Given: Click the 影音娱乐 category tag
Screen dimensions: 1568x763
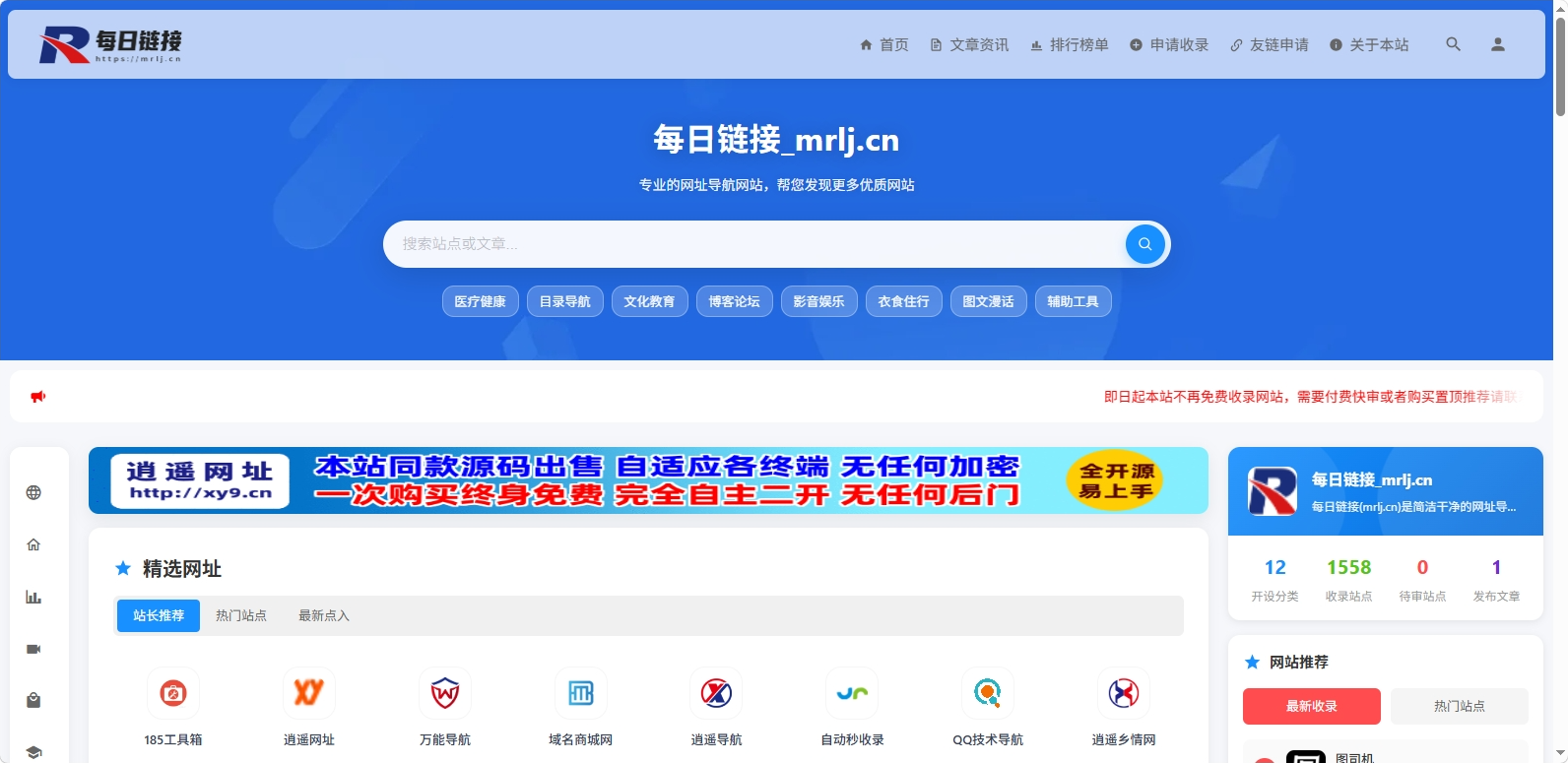Looking at the screenshot, I should [819, 301].
